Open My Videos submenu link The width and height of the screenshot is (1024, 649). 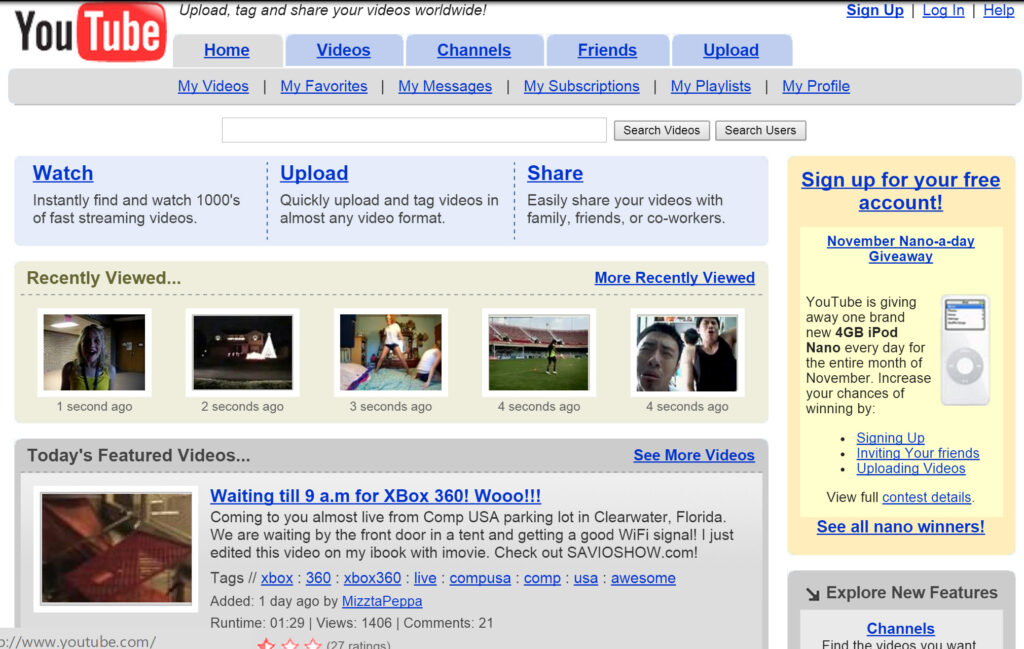tap(213, 86)
